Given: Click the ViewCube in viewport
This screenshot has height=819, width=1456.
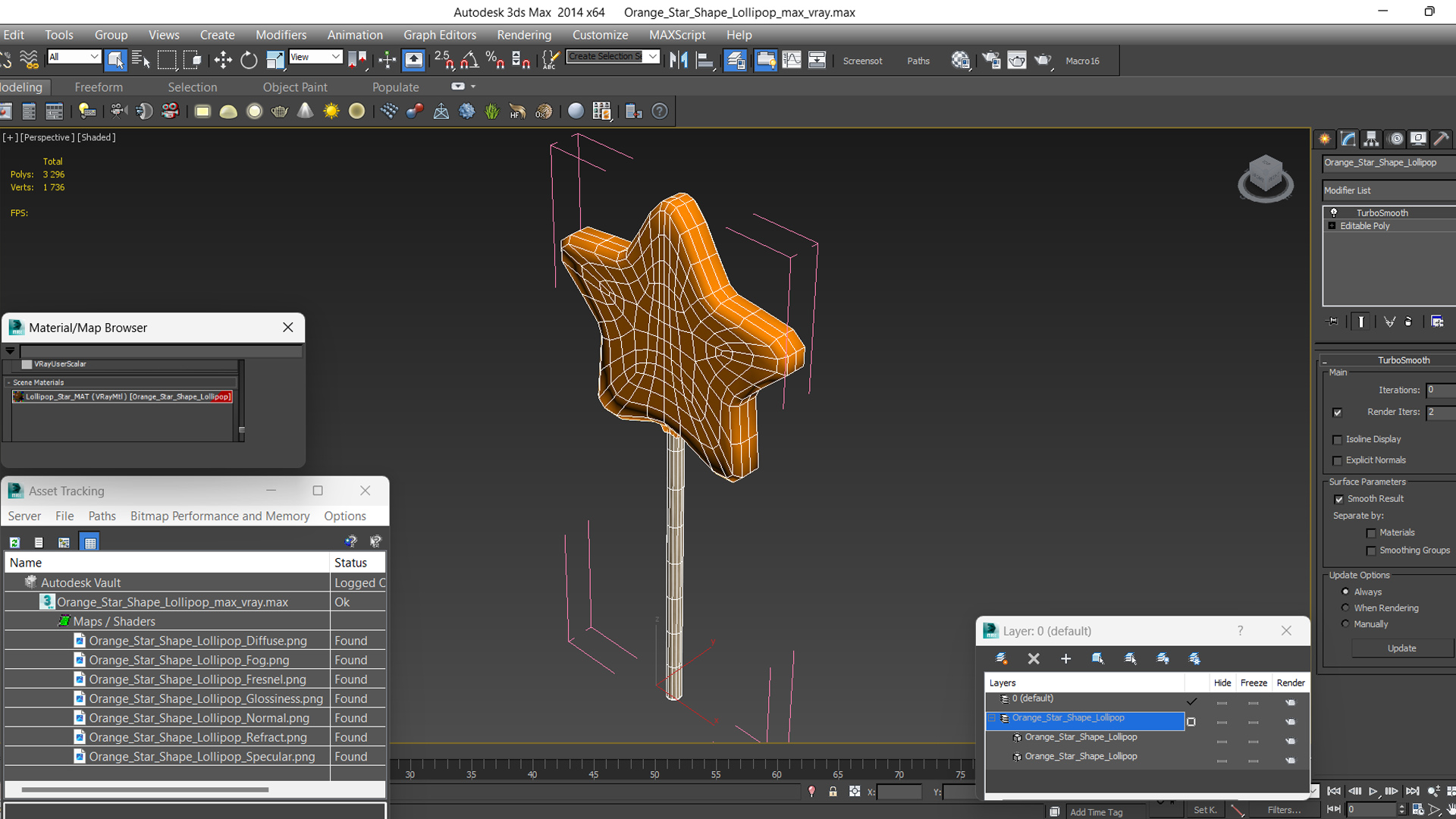Looking at the screenshot, I should point(1265,178).
